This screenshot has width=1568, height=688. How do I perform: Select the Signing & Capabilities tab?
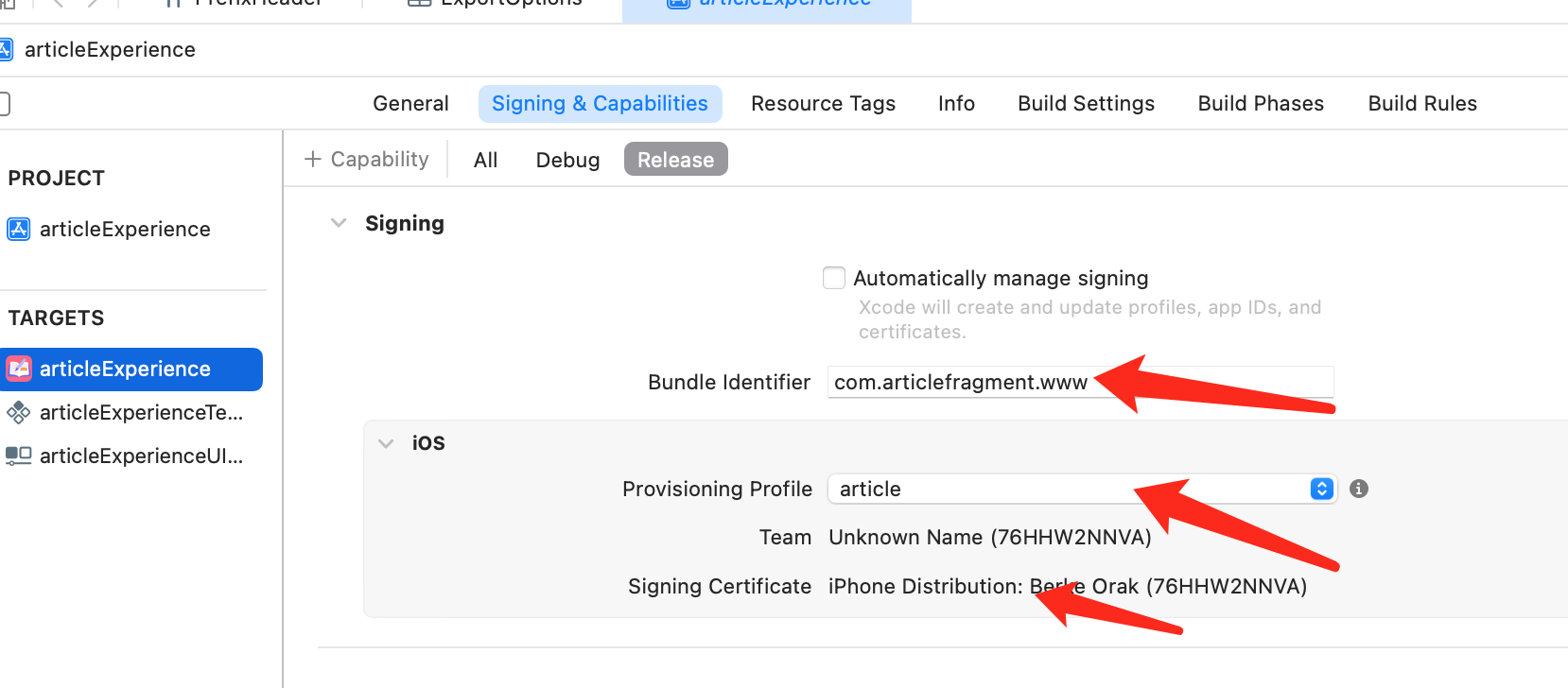[600, 104]
